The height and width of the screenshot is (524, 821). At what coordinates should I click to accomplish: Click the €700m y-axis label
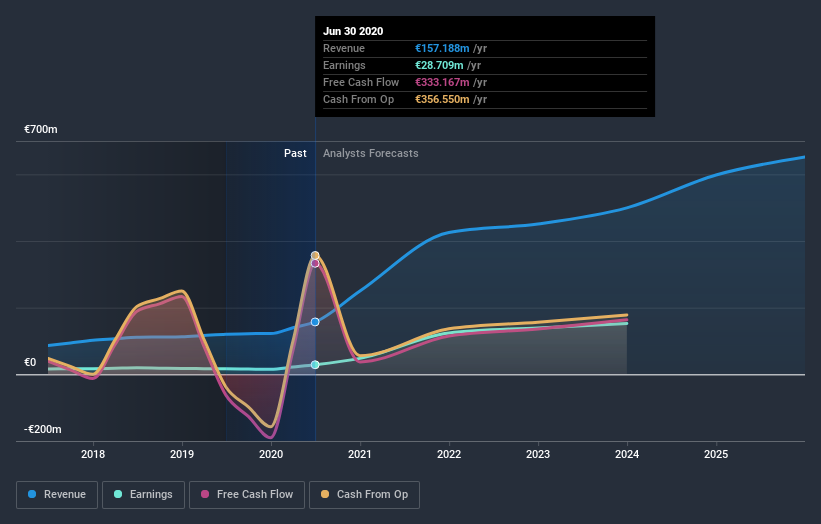(x=41, y=129)
